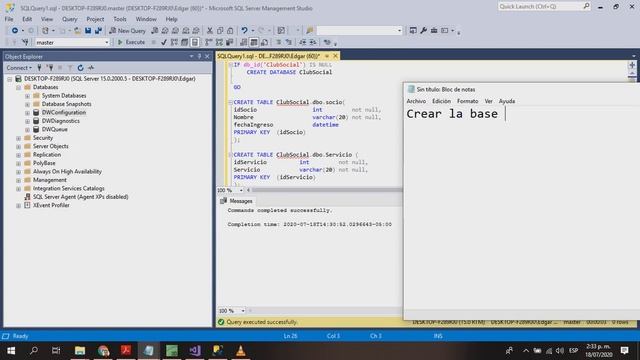Toggle auto-hide pin on Object Explorer panel
The width and height of the screenshot is (640, 360).
click(199, 56)
